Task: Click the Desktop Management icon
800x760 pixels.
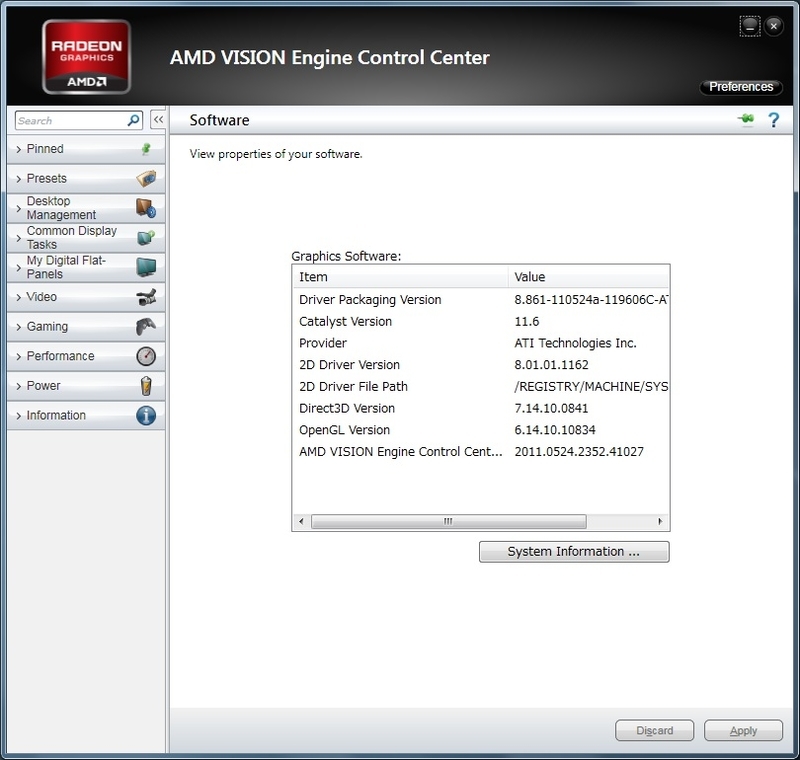Action: (x=146, y=208)
